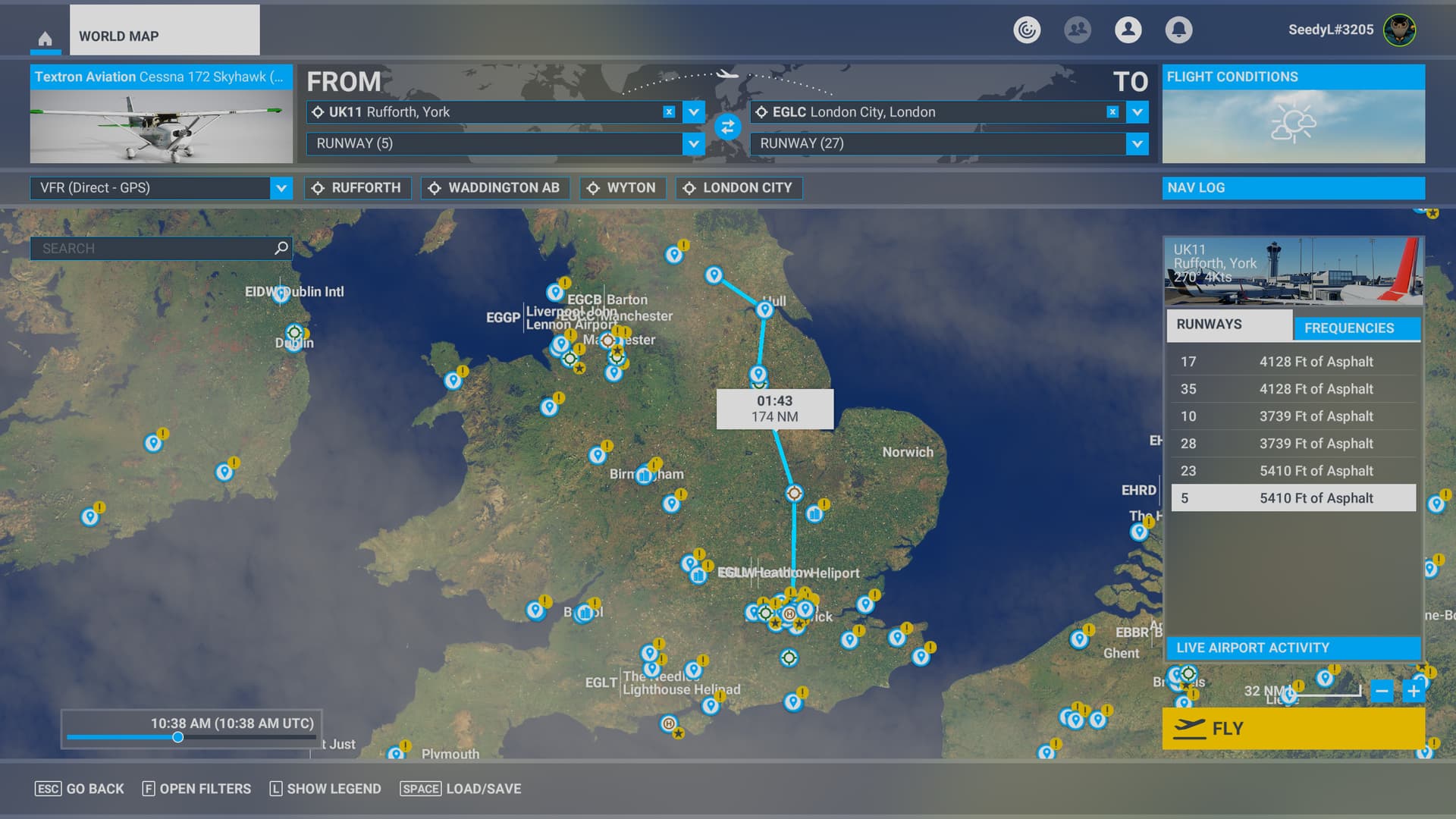
Task: Select the WADDINGTON AB waypoint
Action: pyautogui.click(x=495, y=188)
